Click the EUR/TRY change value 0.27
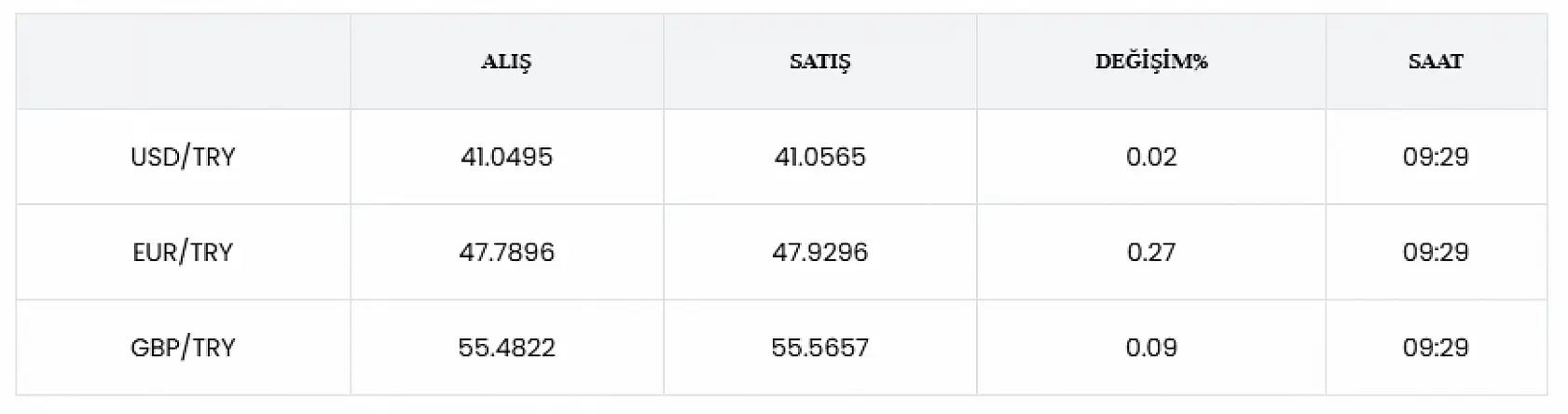 pyautogui.click(x=1151, y=252)
